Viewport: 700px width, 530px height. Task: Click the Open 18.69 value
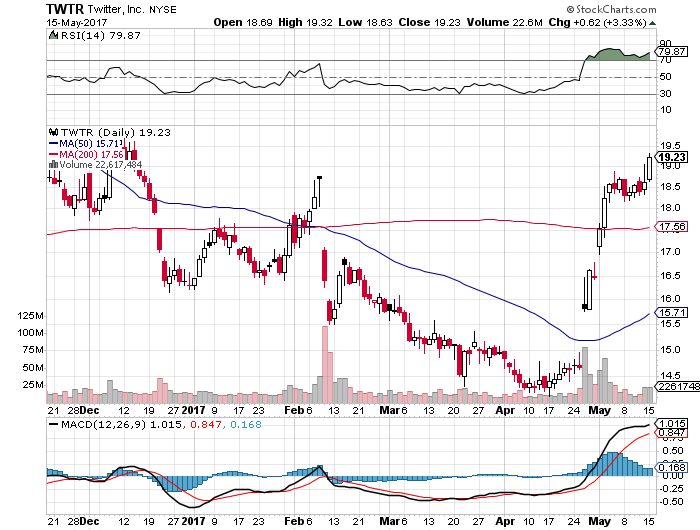point(242,22)
